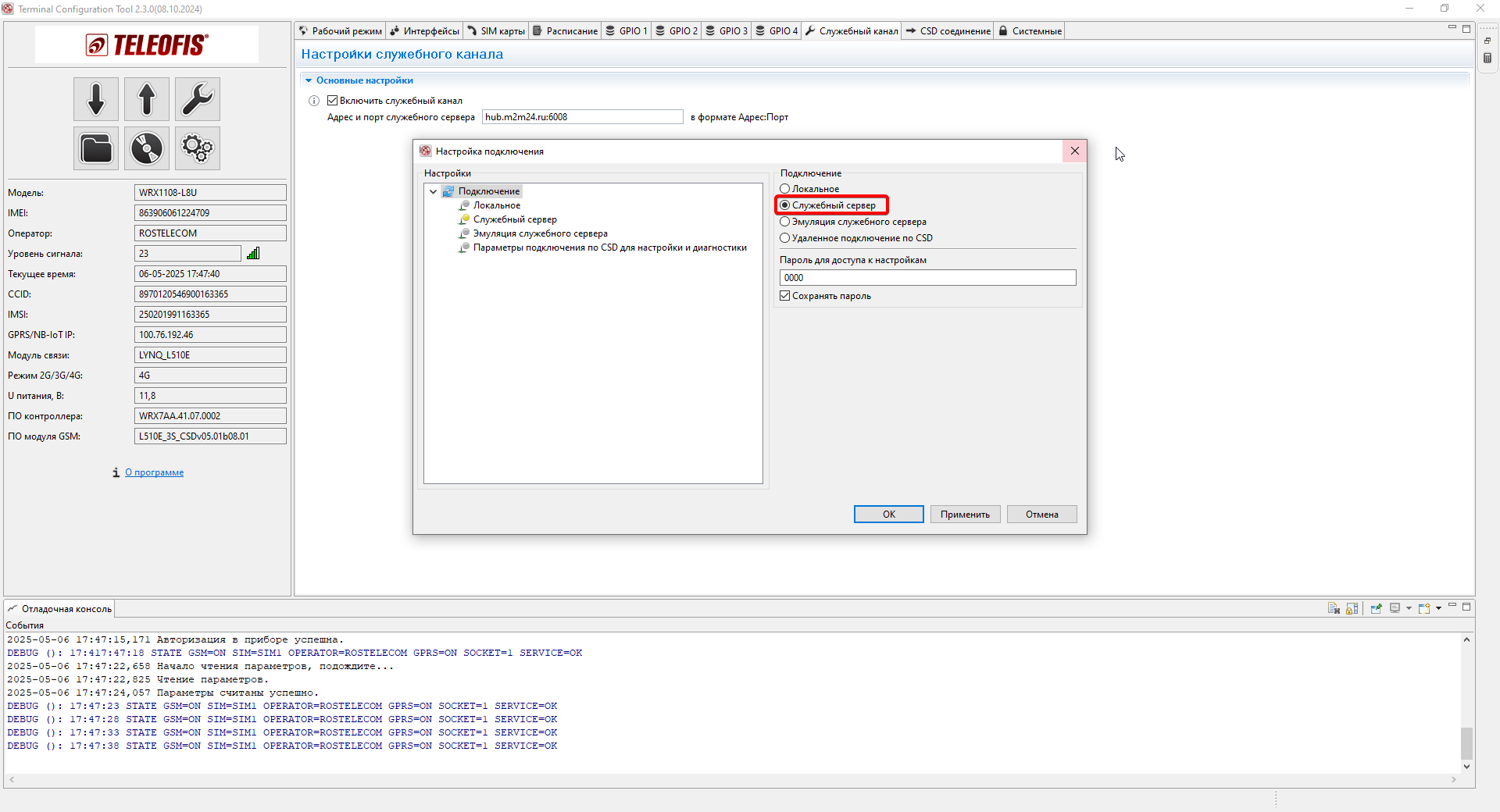This screenshot has height=812, width=1500.
Task: Click the service server address field
Action: tap(582, 117)
